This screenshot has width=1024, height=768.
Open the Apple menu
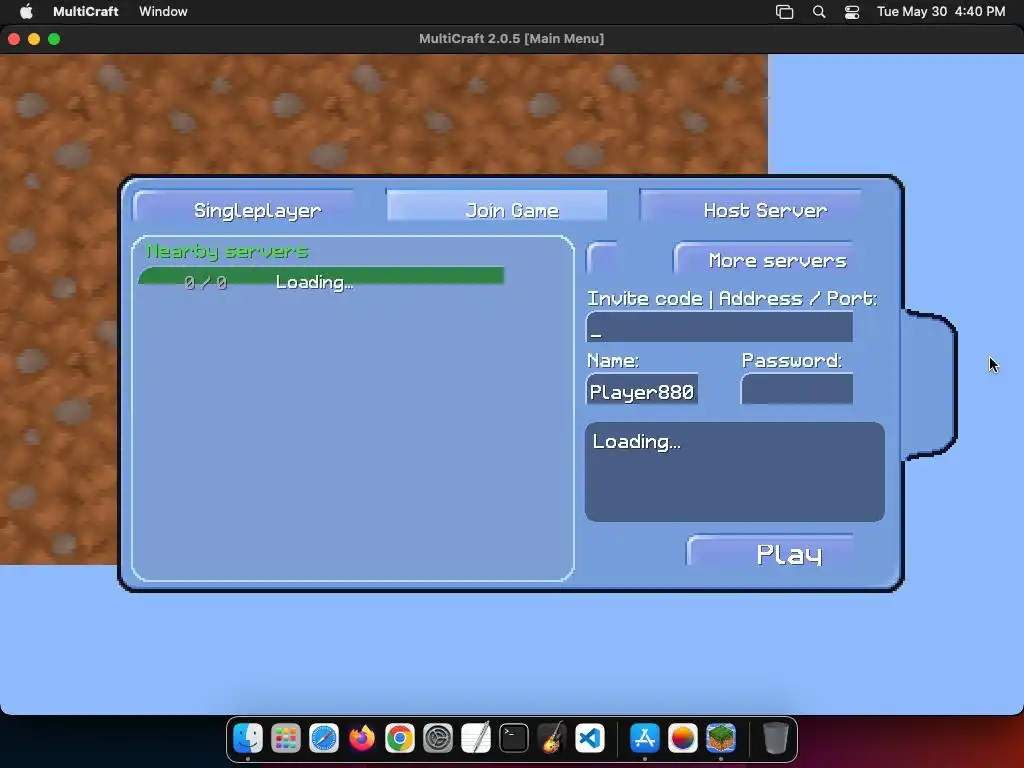pyautogui.click(x=26, y=11)
